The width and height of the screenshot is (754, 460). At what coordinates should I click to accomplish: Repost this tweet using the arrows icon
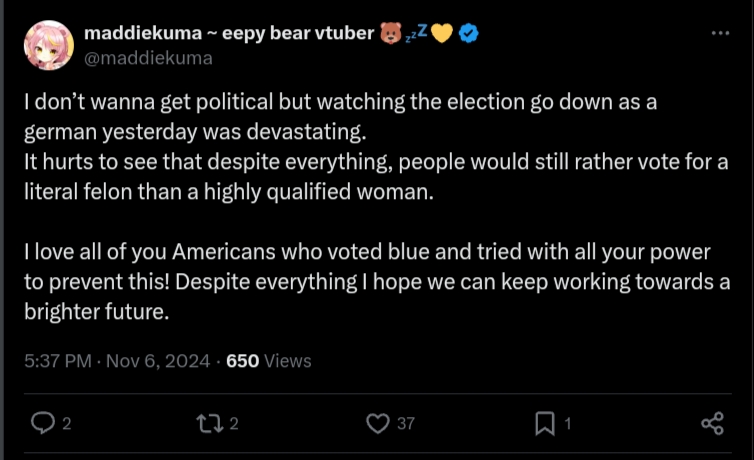(209, 423)
